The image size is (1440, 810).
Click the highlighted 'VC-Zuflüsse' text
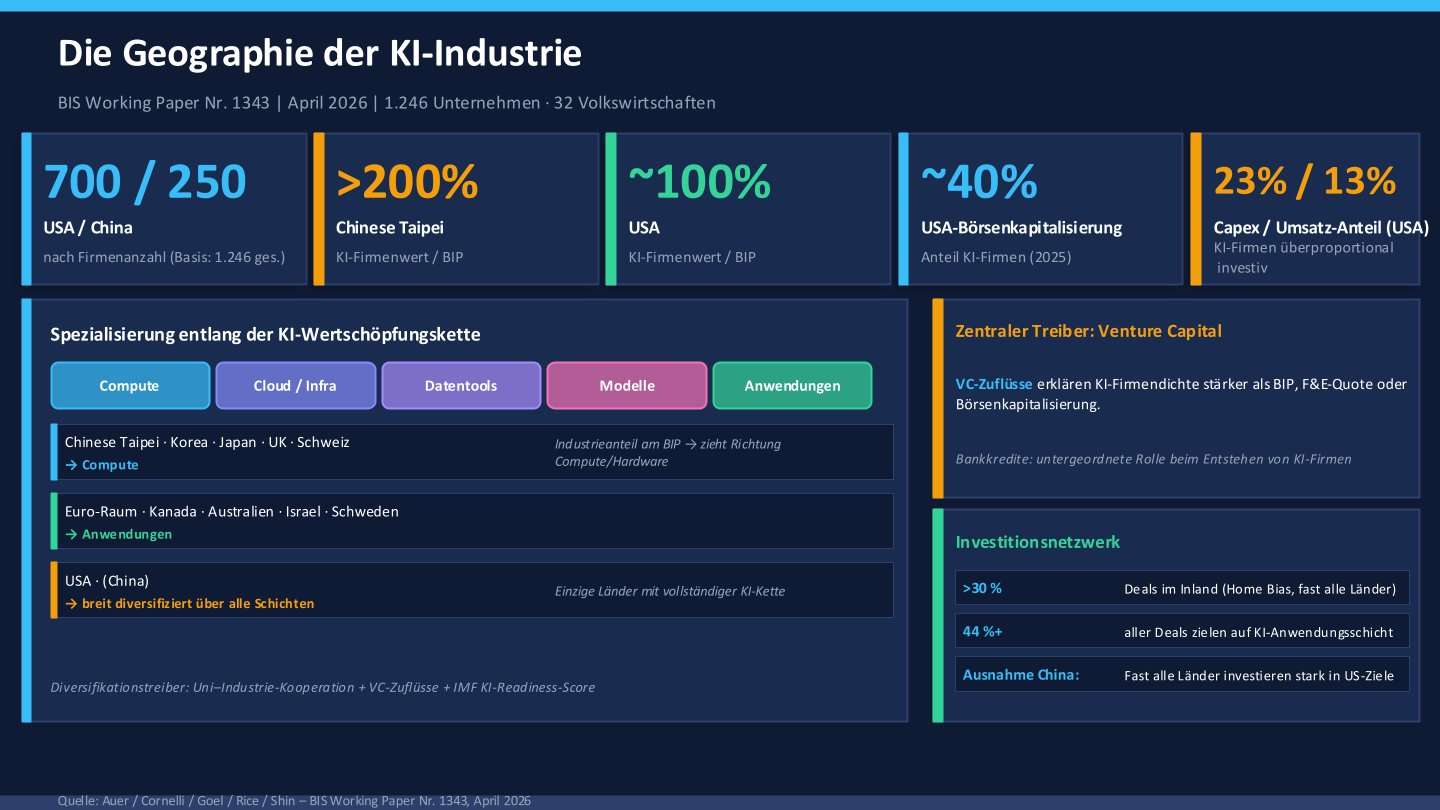pos(994,384)
